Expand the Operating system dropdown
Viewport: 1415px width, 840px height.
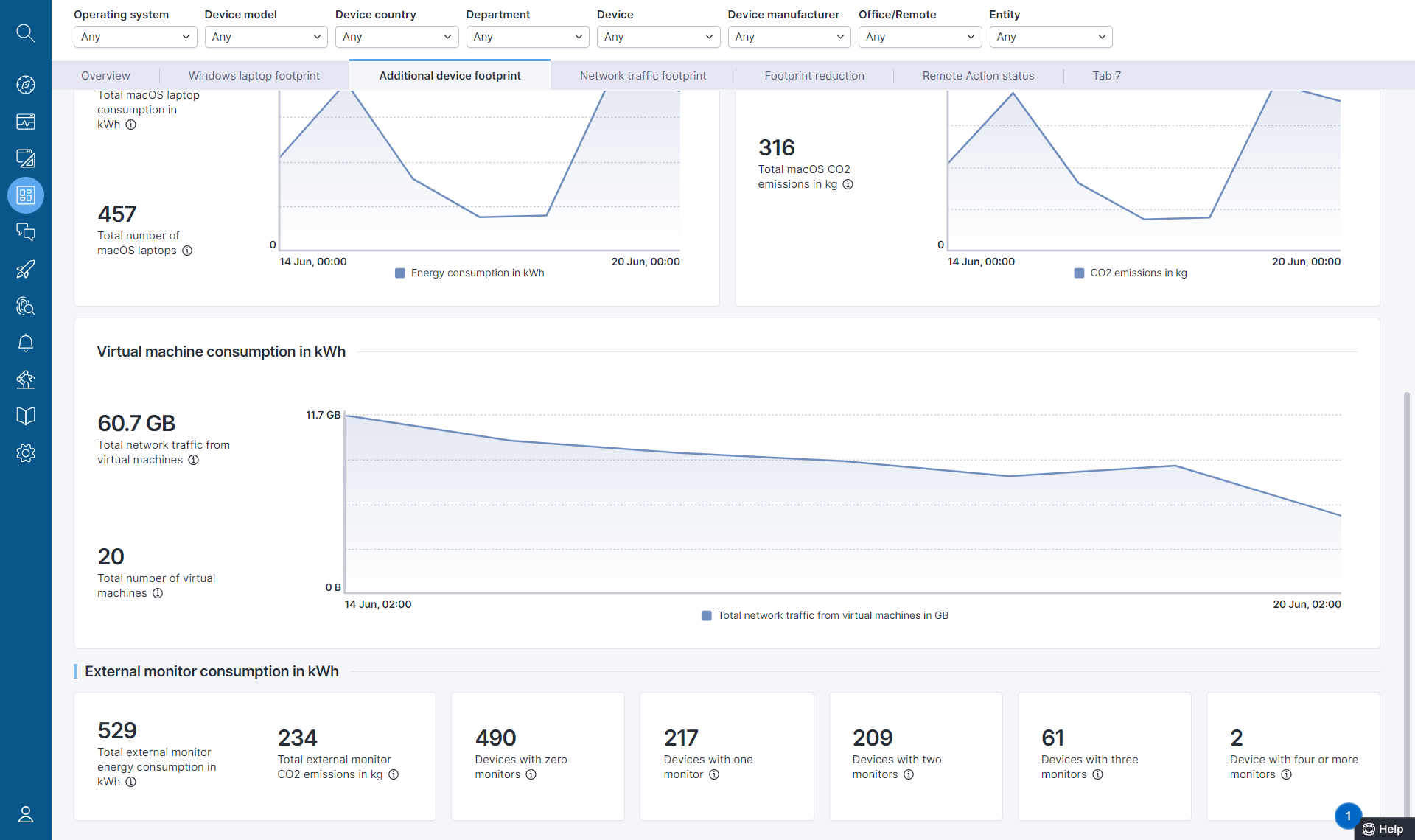pyautogui.click(x=135, y=37)
